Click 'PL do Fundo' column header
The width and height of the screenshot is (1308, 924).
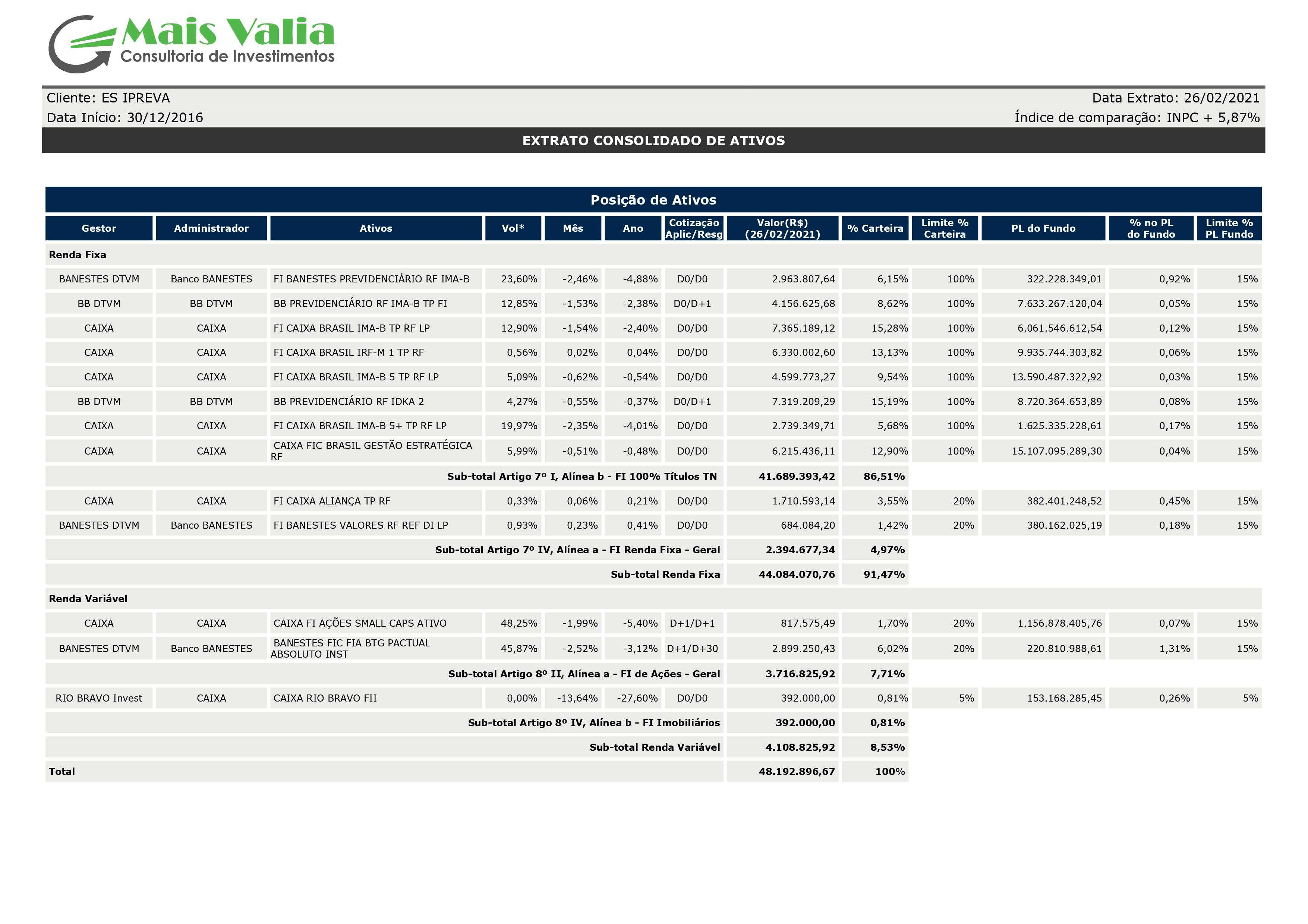click(x=1044, y=228)
